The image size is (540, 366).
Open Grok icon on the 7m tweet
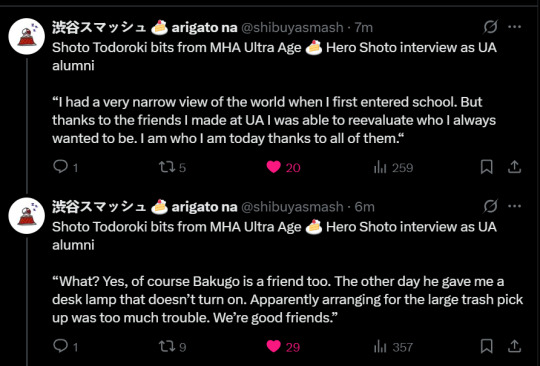490,27
